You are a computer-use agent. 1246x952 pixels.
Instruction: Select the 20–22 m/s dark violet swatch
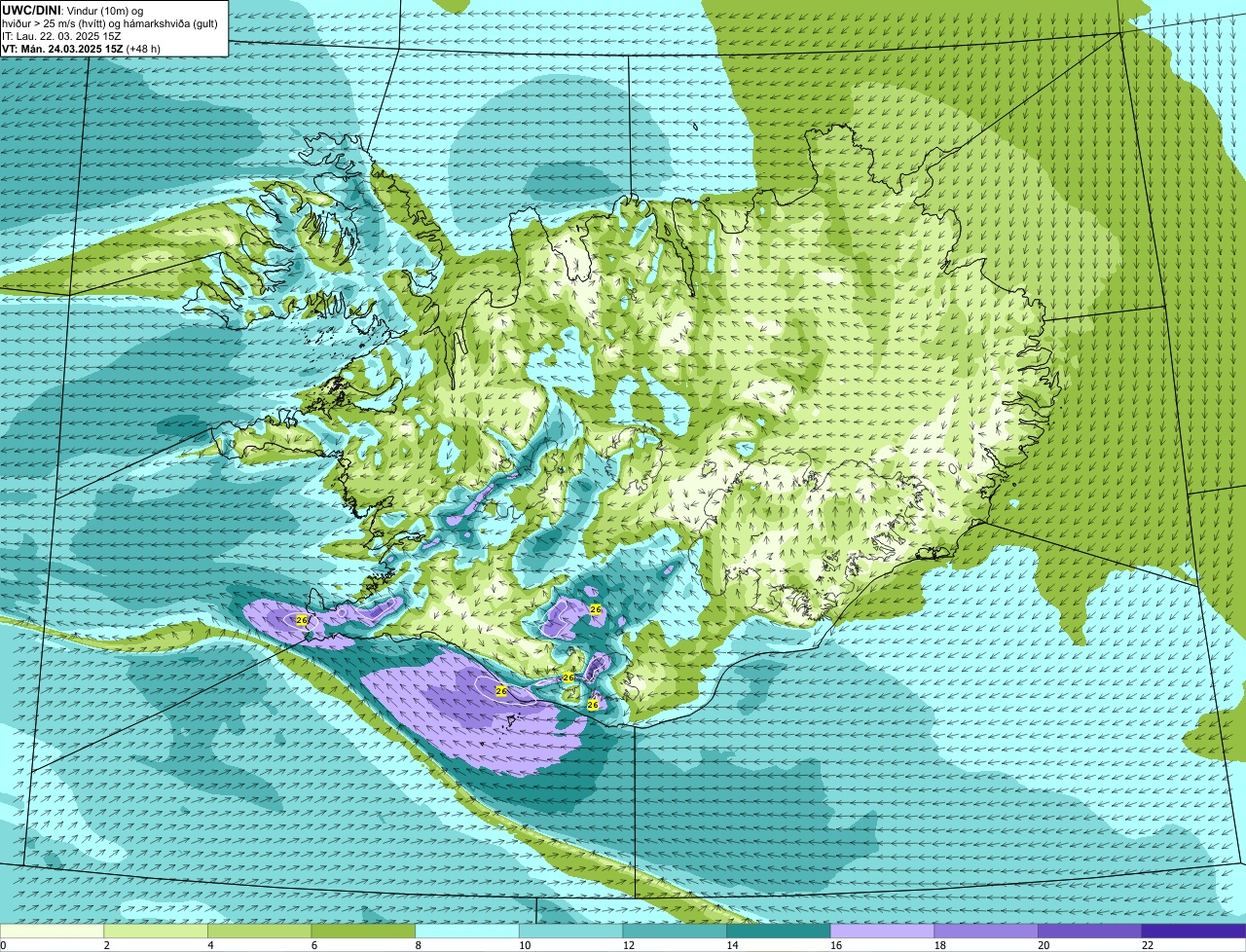(1089, 931)
